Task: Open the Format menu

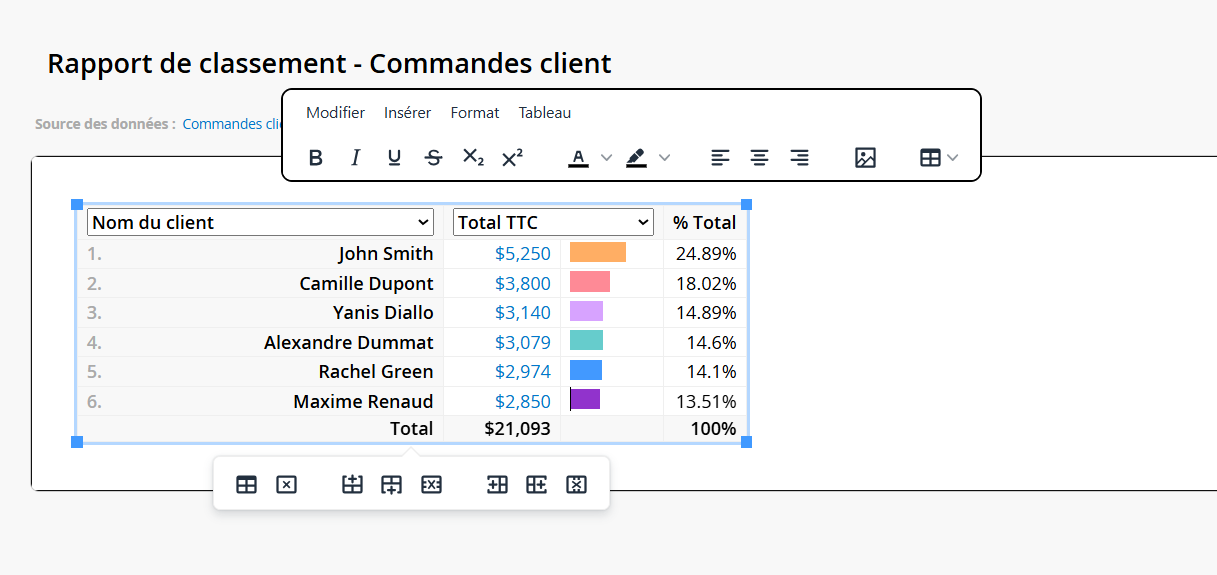Action: pos(475,113)
